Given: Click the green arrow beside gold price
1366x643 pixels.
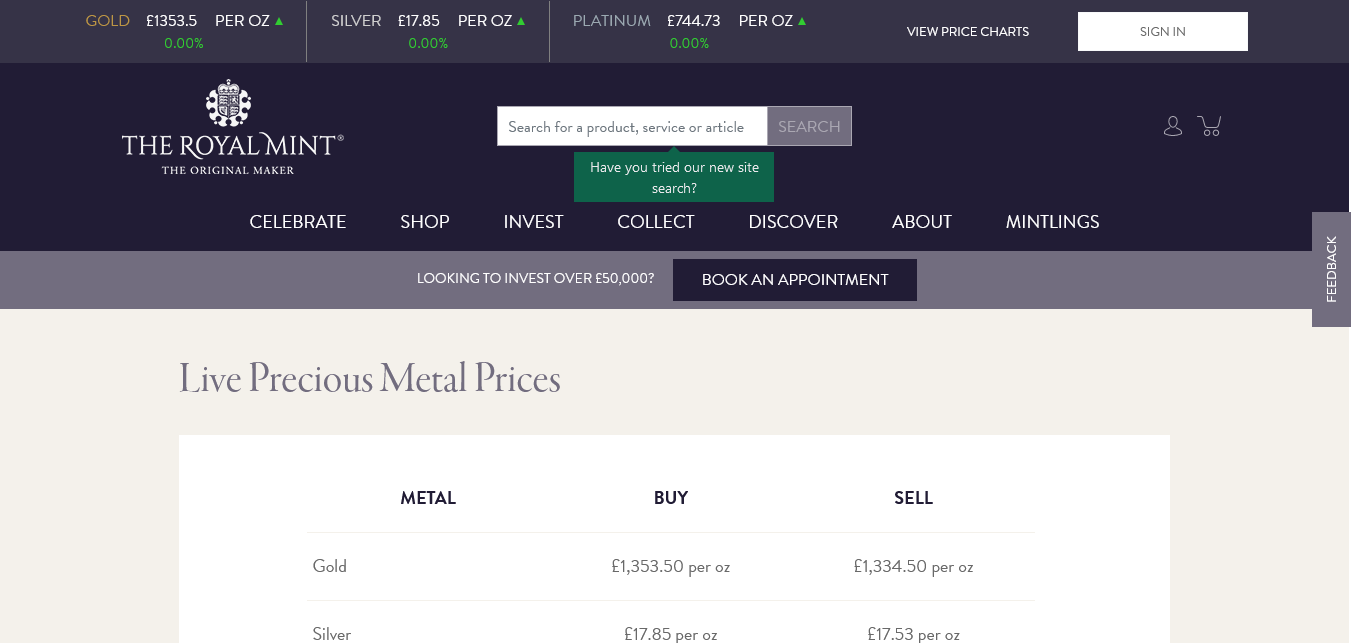Looking at the screenshot, I should coord(279,21).
